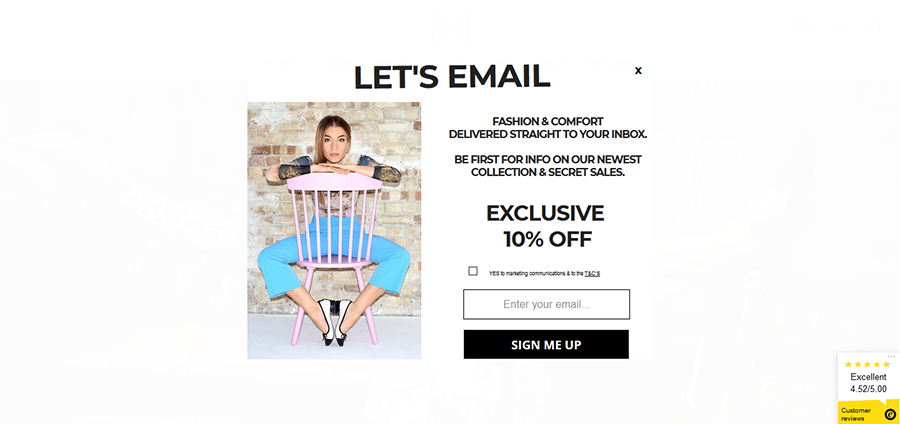Viewport: 900px width, 424px height.
Task: Click the faded brand logo in header
Action: [x=450, y=28]
